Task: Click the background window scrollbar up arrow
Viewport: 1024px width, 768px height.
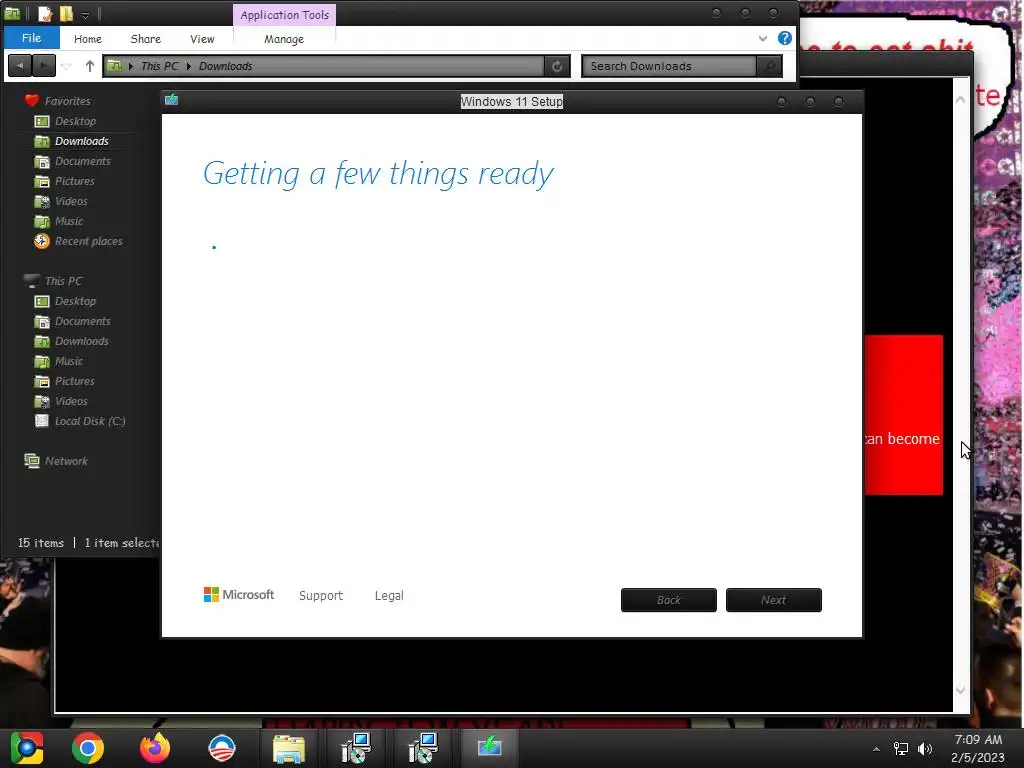Action: click(x=961, y=99)
